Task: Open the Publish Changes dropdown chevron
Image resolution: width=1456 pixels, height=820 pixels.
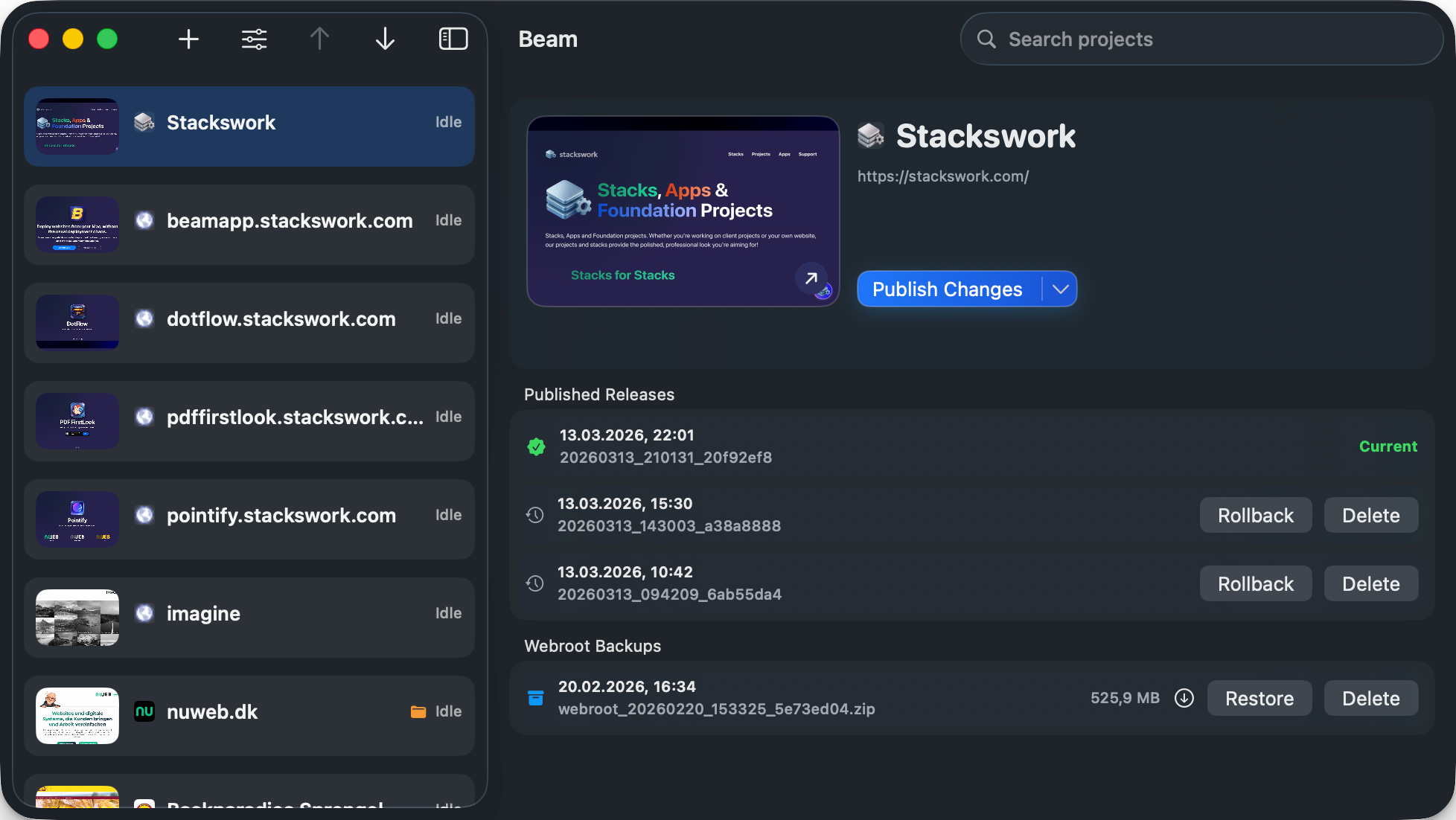Action: pos(1060,289)
